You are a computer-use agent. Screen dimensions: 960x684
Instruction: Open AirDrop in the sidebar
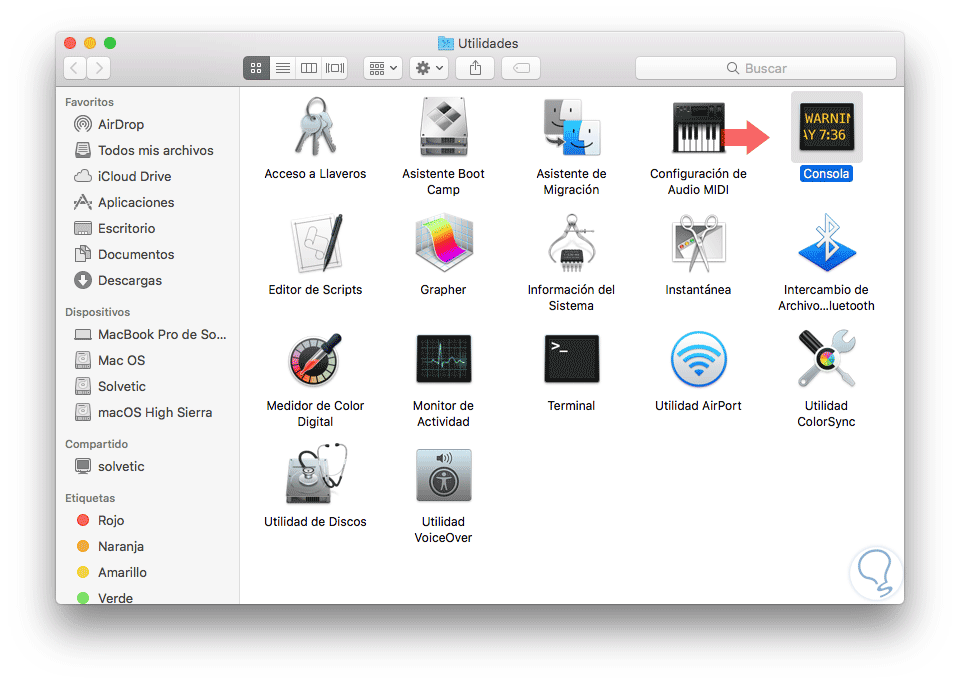pyautogui.click(x=147, y=124)
